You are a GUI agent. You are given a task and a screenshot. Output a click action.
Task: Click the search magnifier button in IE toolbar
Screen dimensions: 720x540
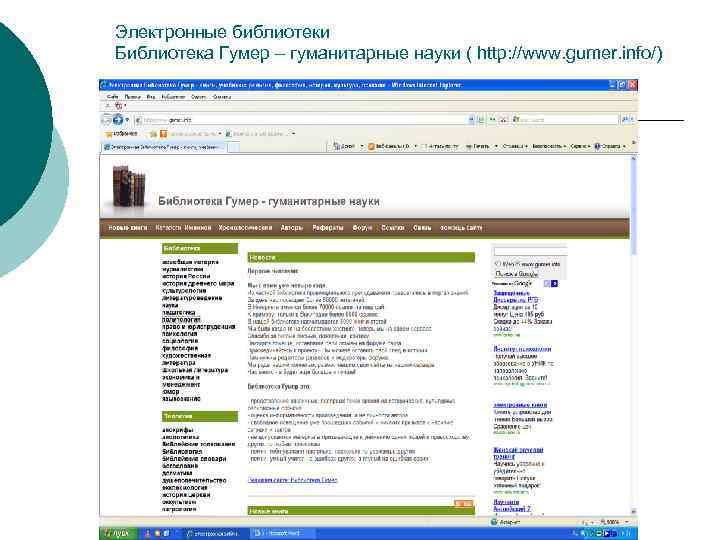[624, 120]
